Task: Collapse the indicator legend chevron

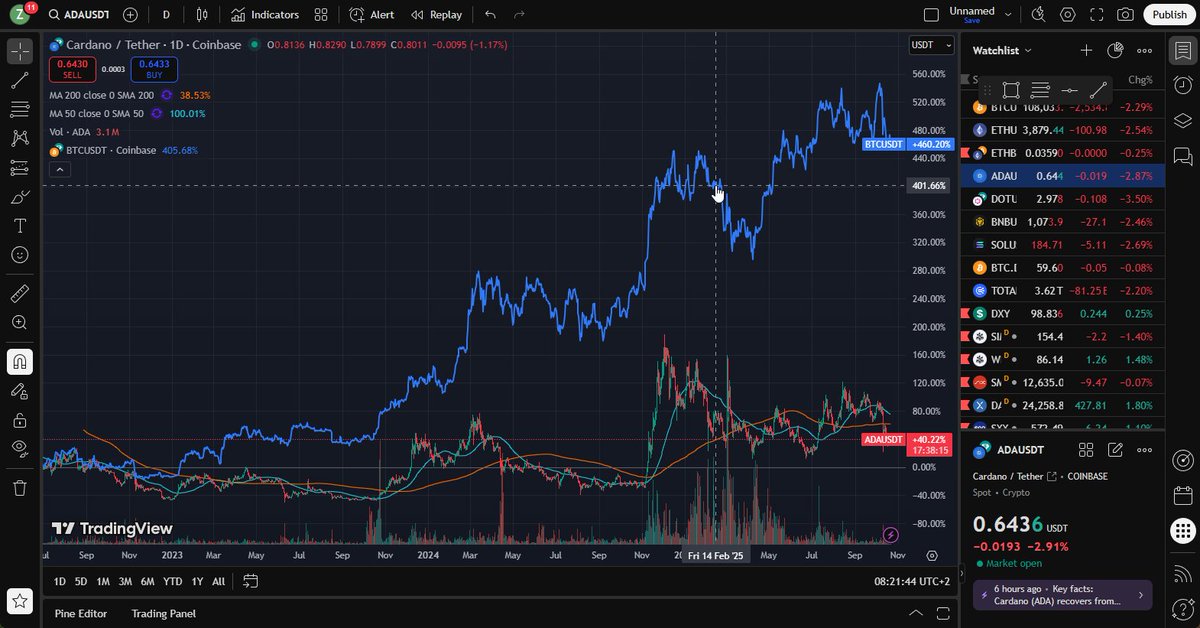Action: point(59,170)
